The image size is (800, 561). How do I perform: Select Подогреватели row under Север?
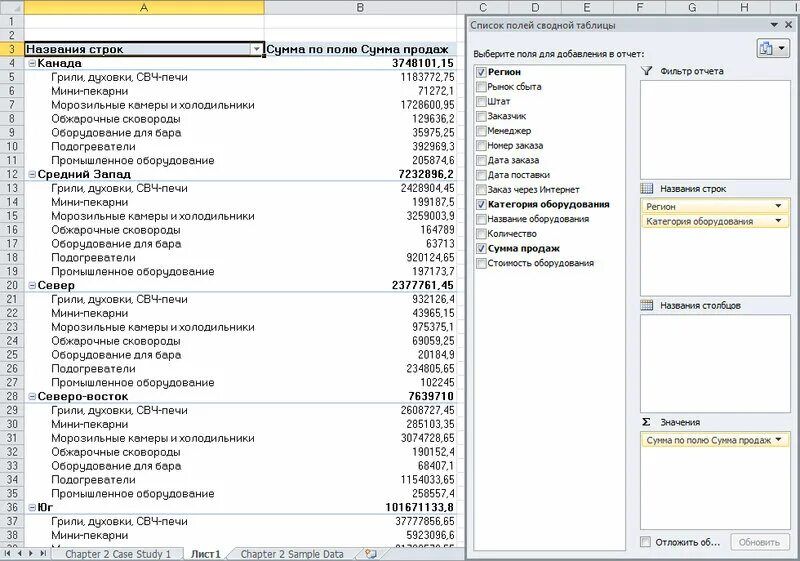(x=144, y=369)
